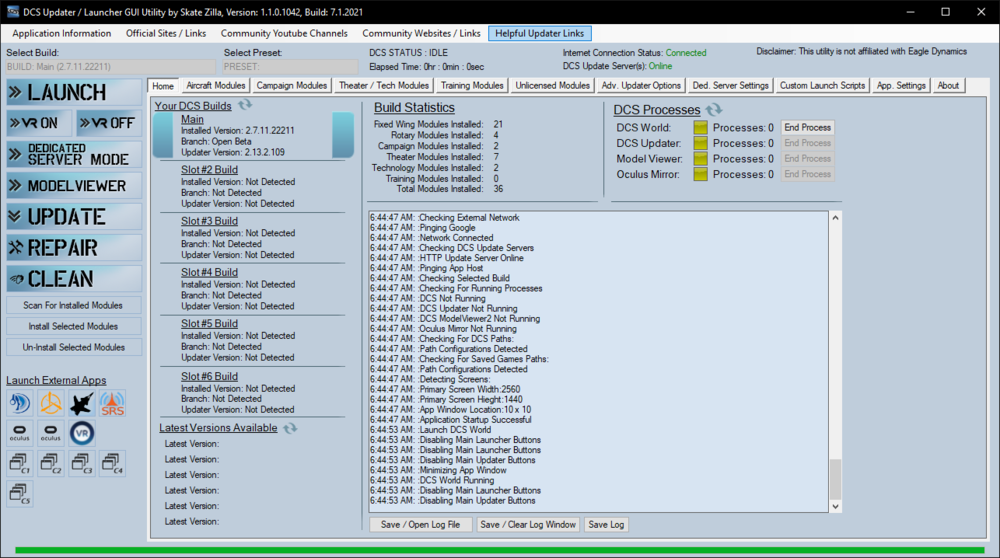1000x558 pixels.
Task: Refresh the Your DCS Builds list
Action: point(245,105)
